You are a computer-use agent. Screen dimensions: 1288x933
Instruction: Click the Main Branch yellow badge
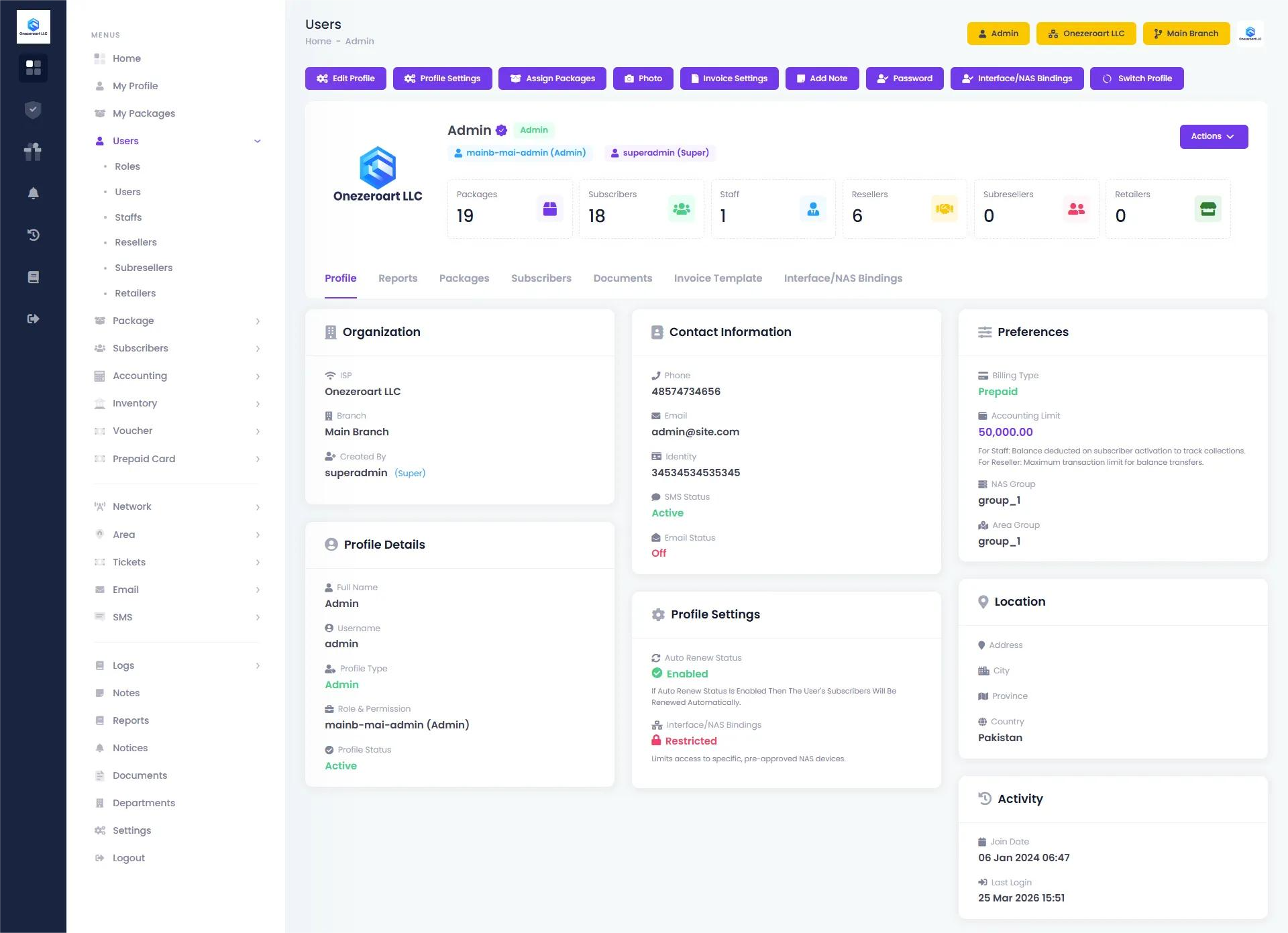pyautogui.click(x=1185, y=33)
